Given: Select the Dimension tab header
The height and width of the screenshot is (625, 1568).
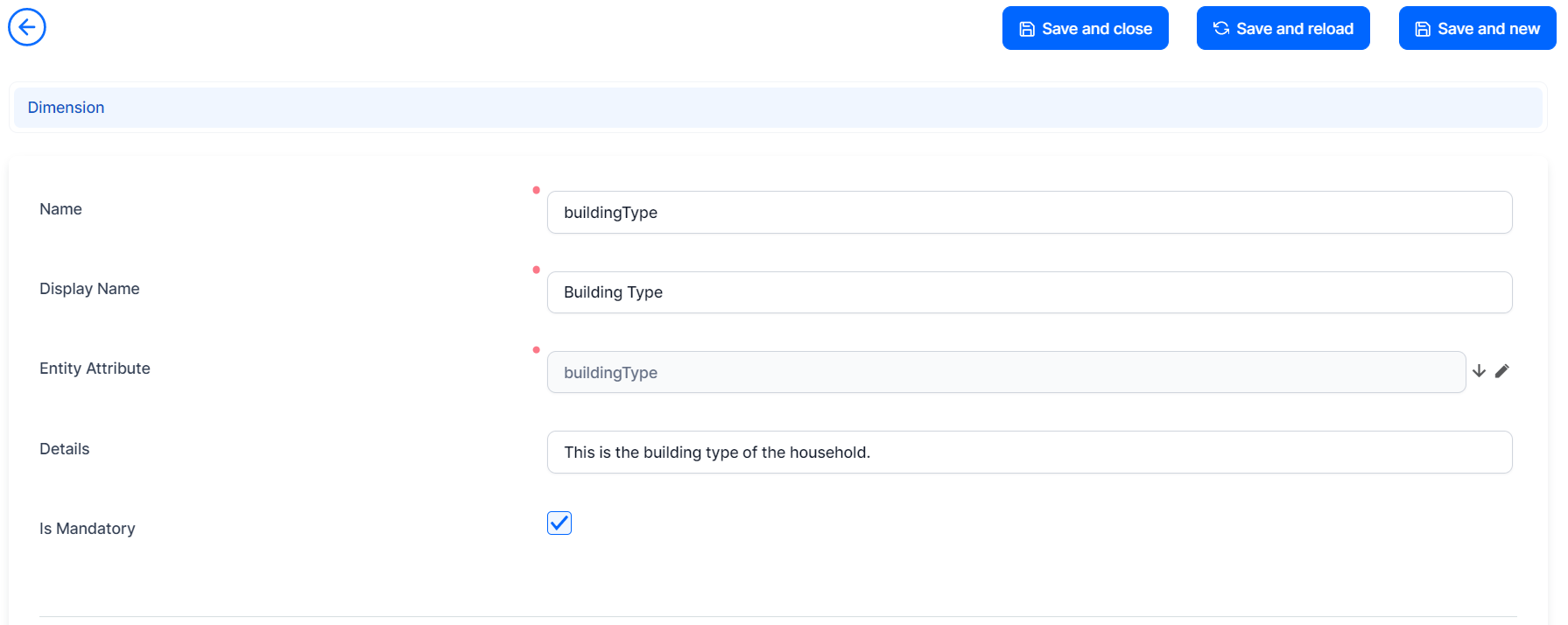Looking at the screenshot, I should coord(66,108).
